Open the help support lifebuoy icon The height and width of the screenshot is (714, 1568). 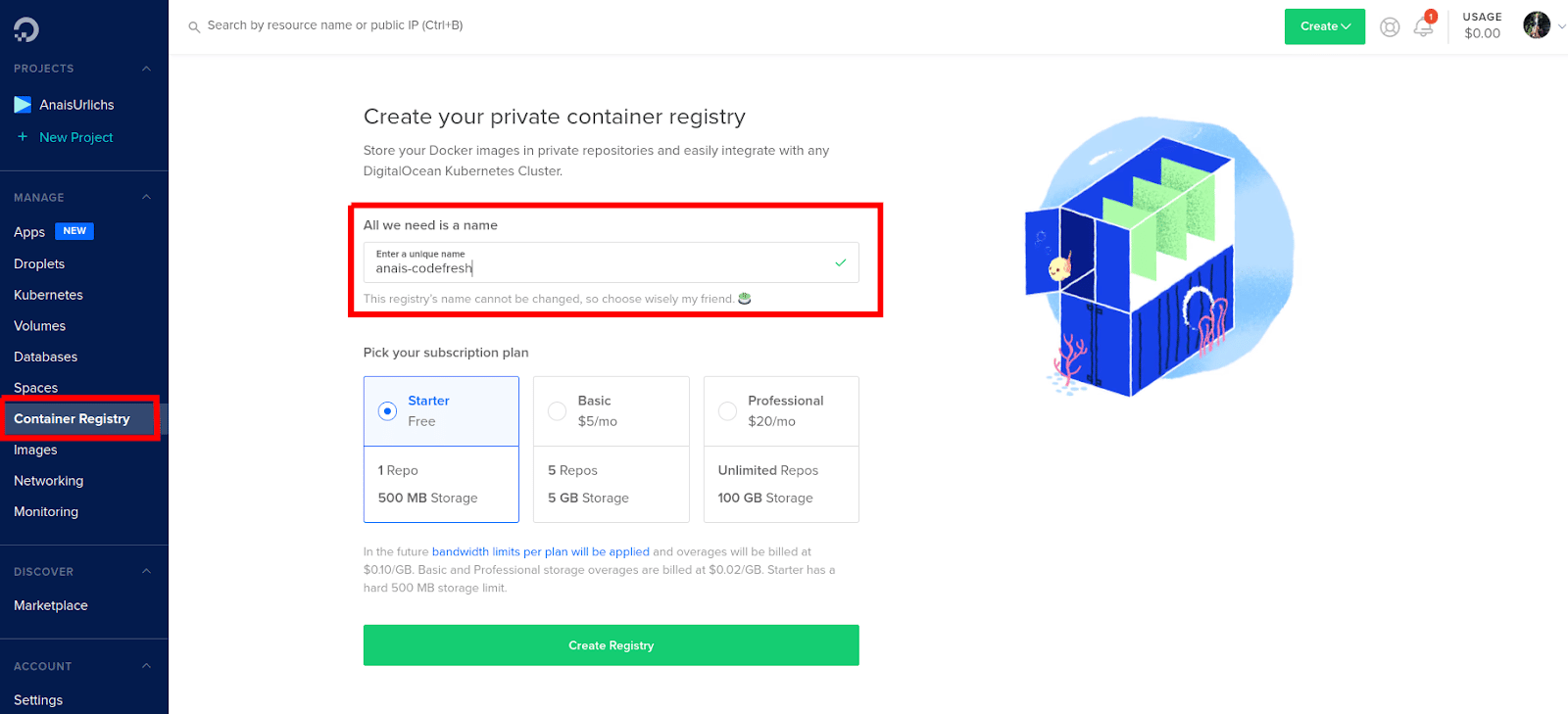point(1390,27)
